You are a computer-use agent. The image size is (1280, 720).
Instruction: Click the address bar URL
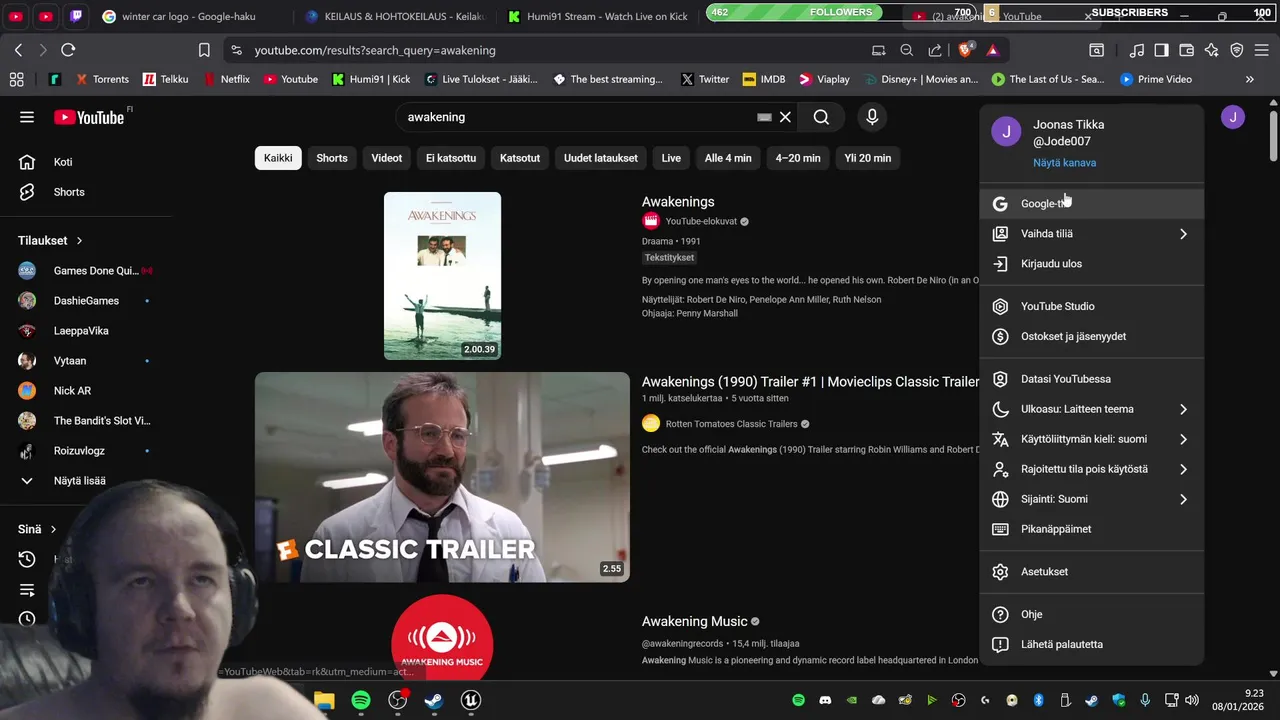(374, 50)
